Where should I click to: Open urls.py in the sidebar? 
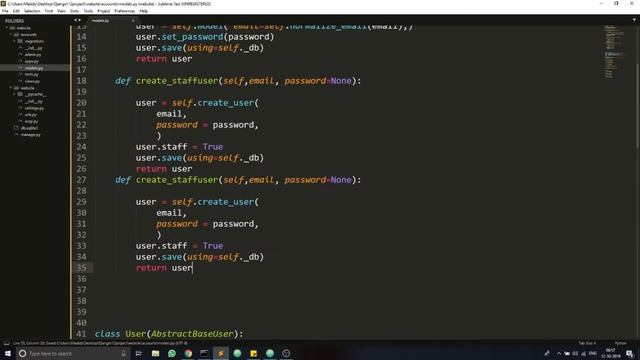point(31,115)
